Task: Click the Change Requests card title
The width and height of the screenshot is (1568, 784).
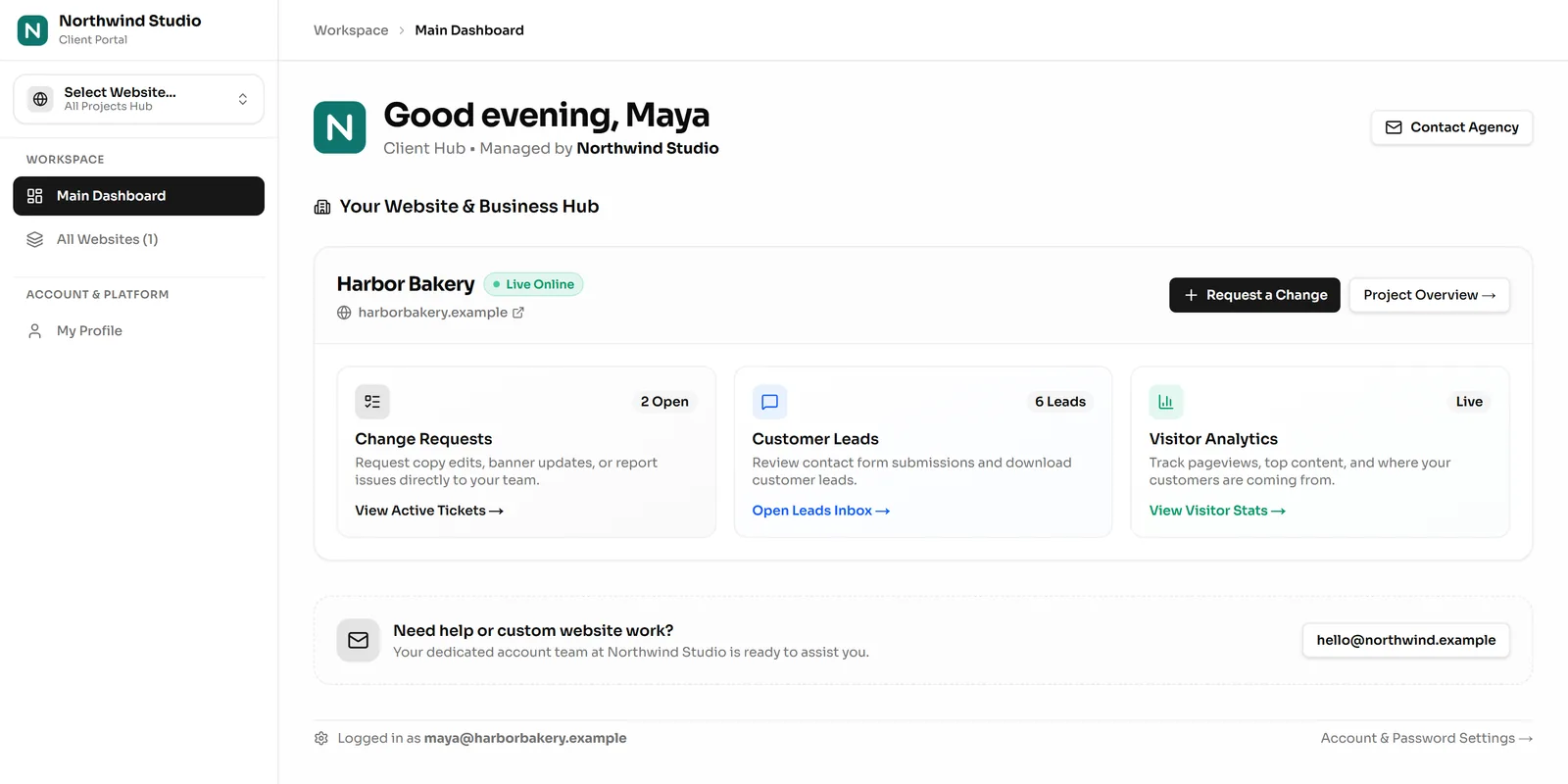Action: pyautogui.click(x=423, y=439)
